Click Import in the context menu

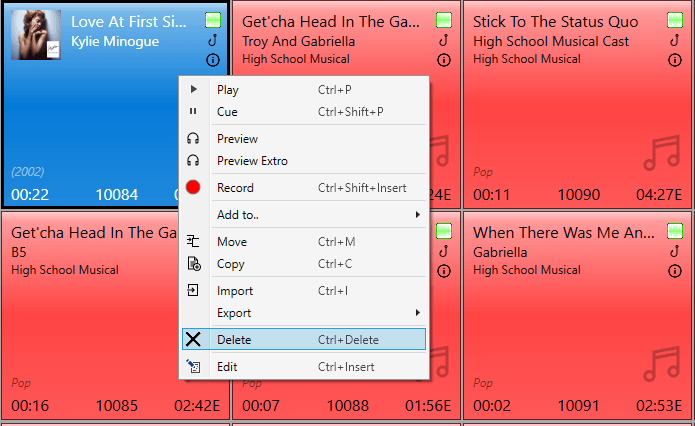click(304, 291)
